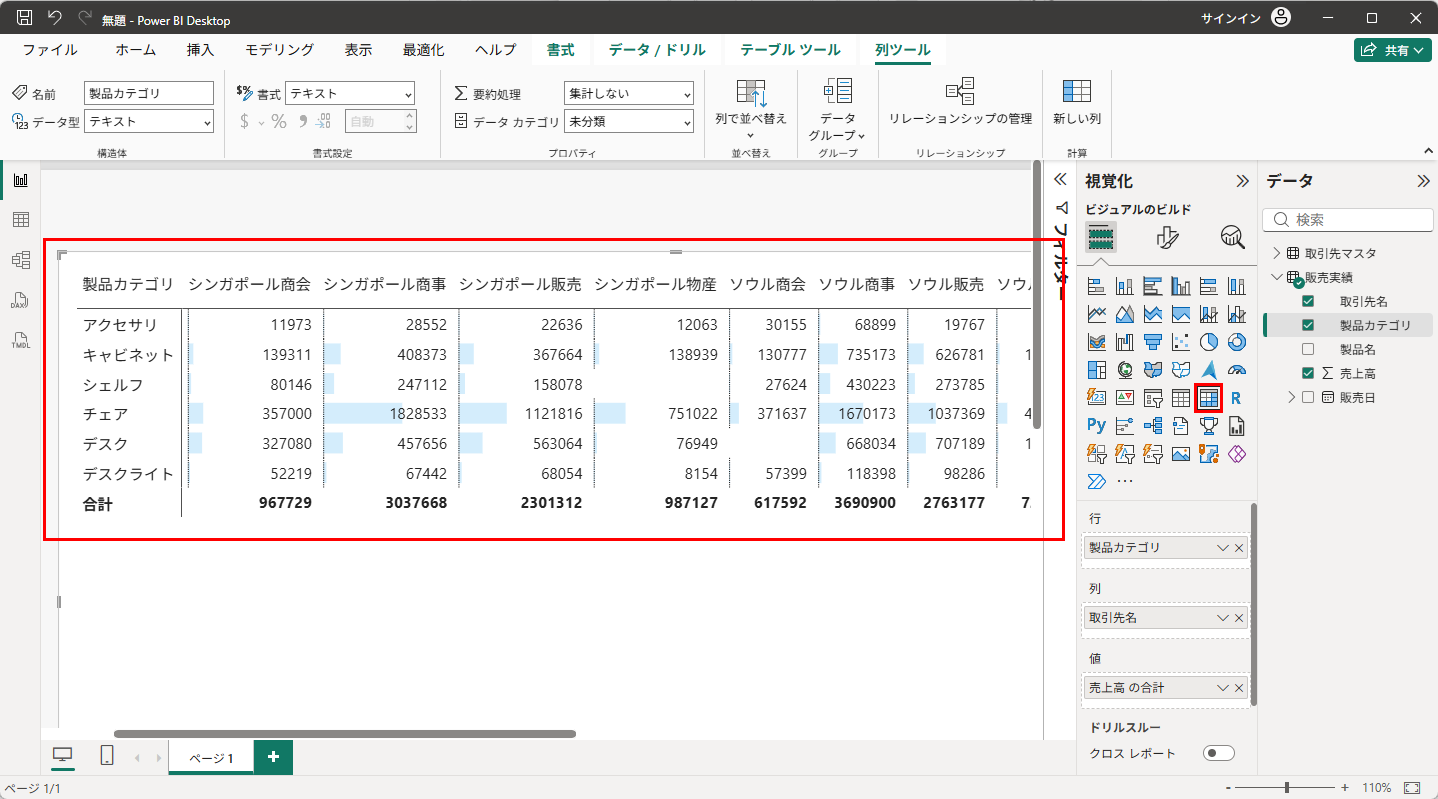Switch to the 表示 ribbon tab
The width and height of the screenshot is (1438, 799).
pyautogui.click(x=359, y=50)
